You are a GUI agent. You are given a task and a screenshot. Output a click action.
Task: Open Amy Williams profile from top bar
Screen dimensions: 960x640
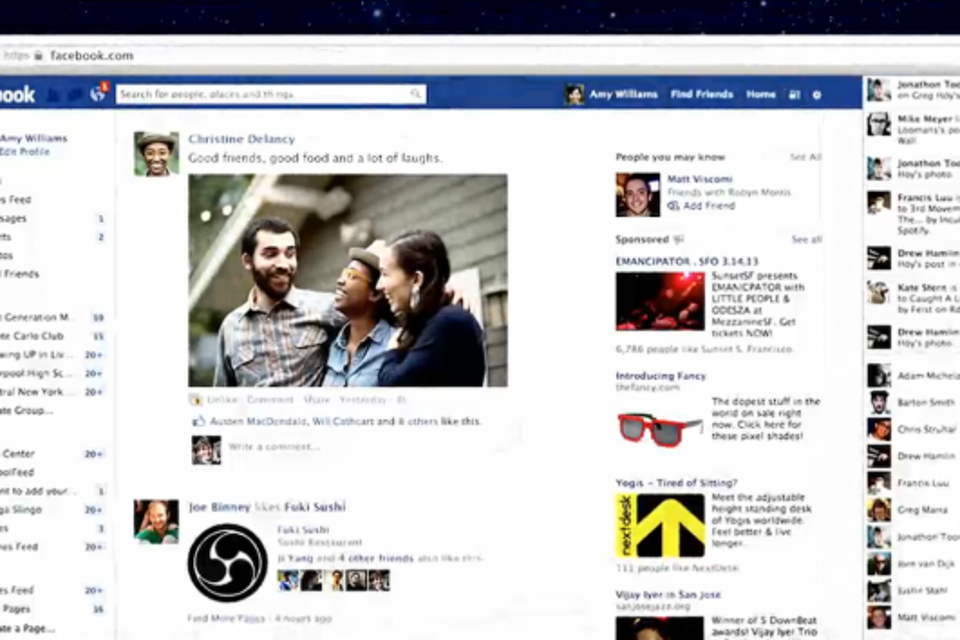click(x=622, y=95)
